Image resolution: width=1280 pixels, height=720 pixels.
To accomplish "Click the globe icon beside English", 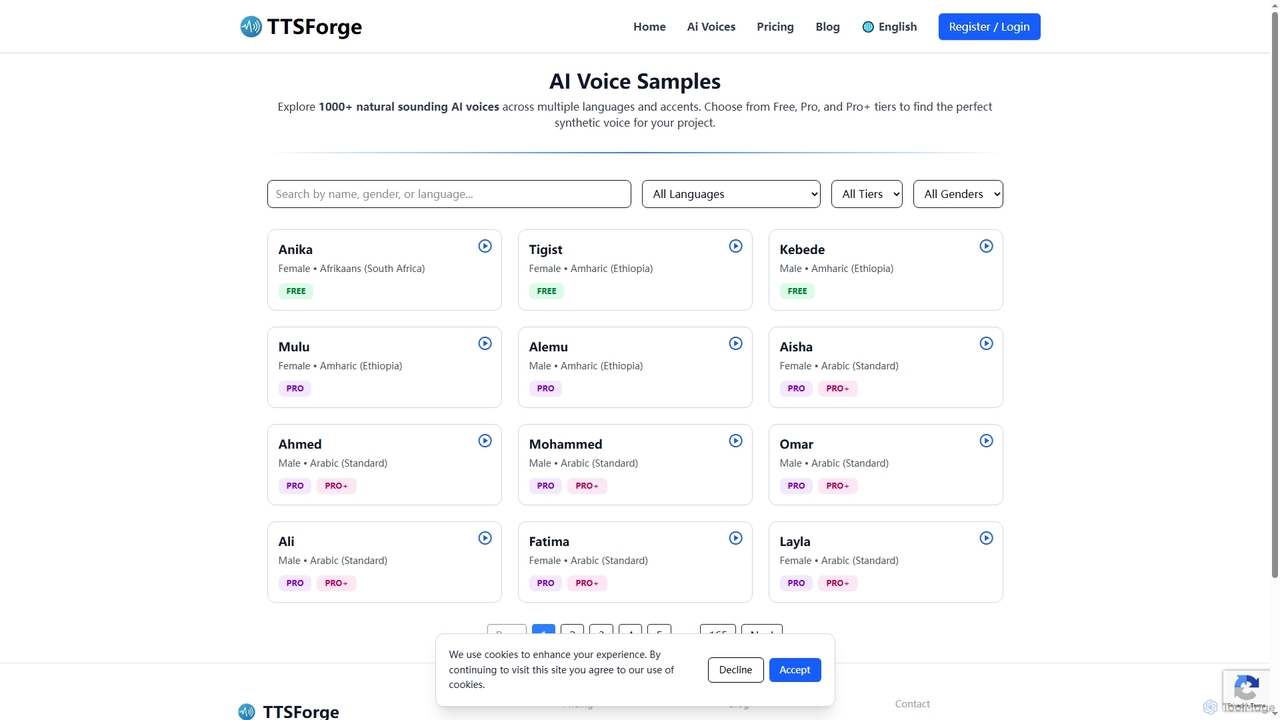I will 868,27.
